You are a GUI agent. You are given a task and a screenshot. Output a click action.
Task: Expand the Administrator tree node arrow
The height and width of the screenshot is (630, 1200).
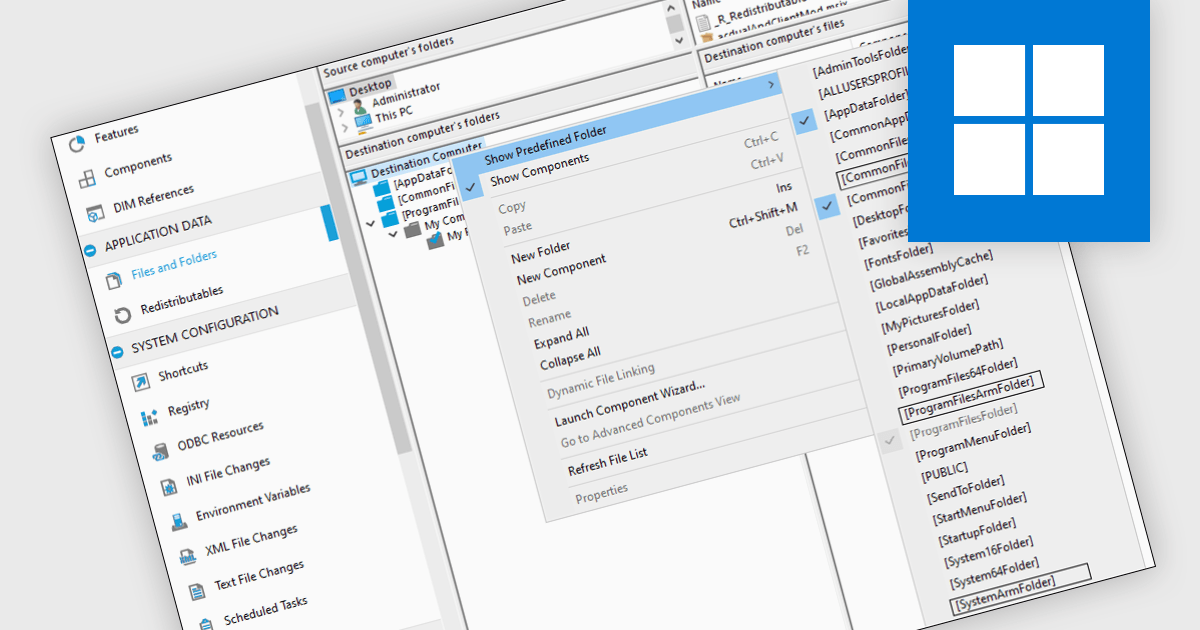pyautogui.click(x=340, y=111)
